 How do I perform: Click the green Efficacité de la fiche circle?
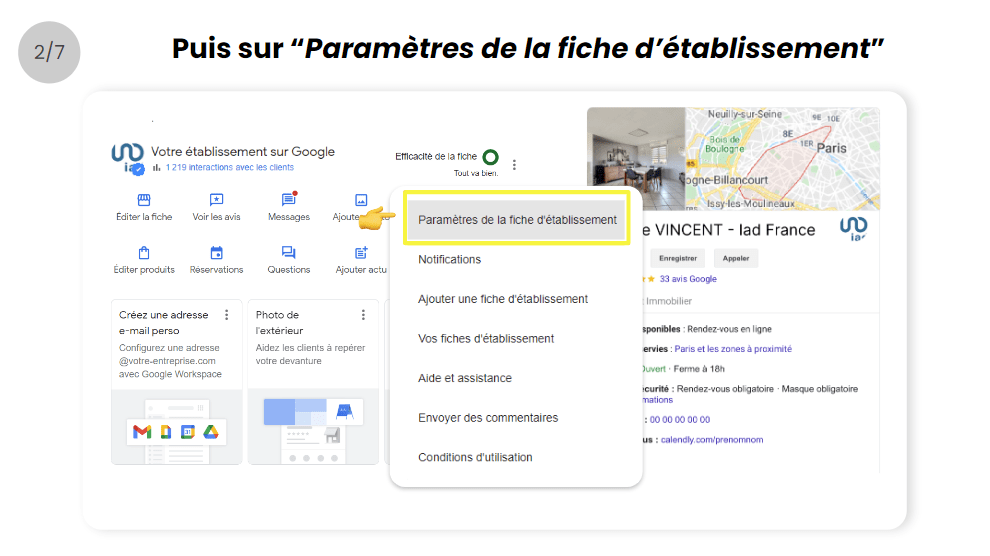491,157
